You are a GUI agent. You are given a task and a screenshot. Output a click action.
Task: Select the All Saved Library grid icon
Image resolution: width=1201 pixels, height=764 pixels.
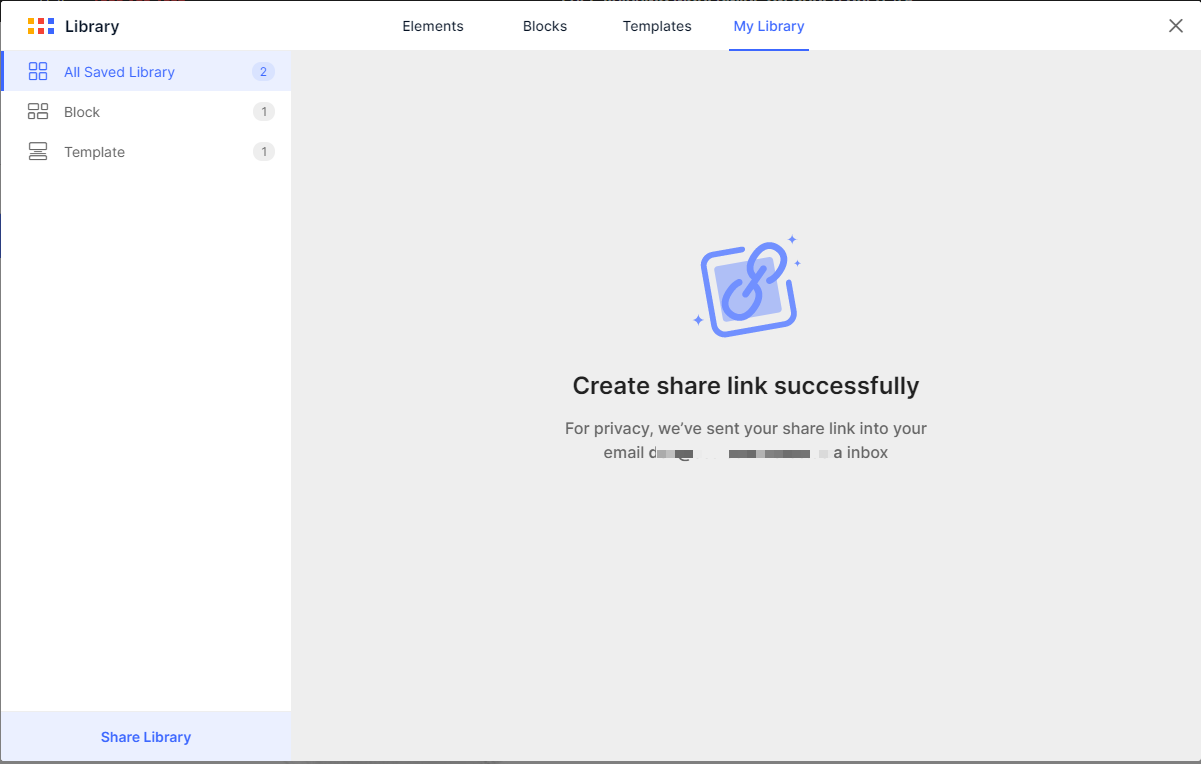[38, 71]
